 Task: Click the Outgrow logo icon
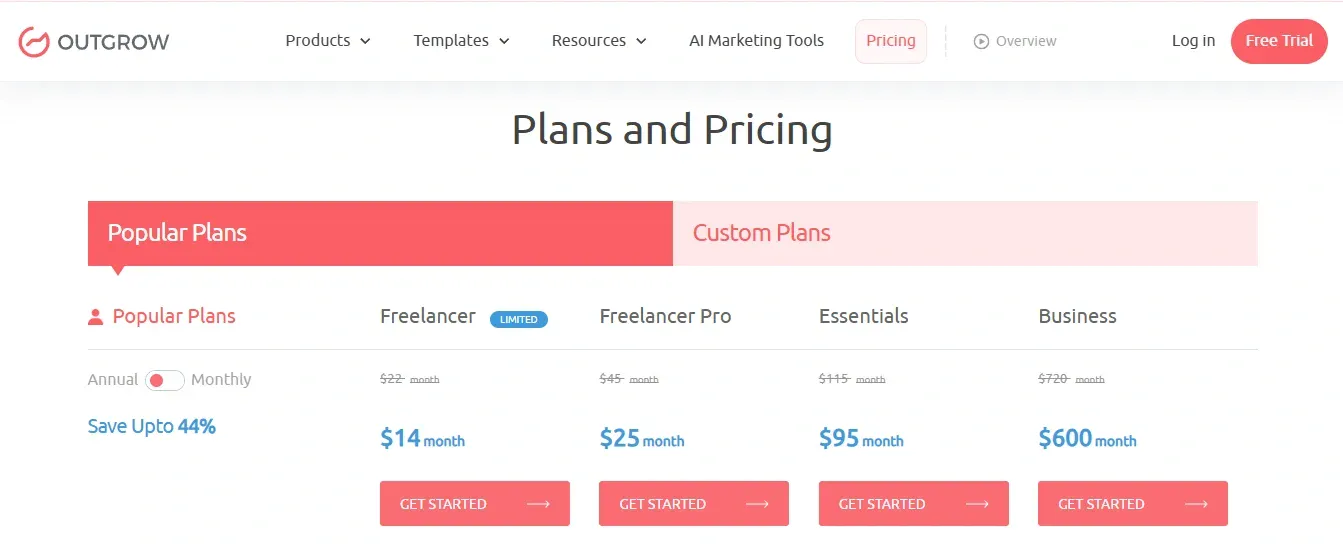(34, 42)
